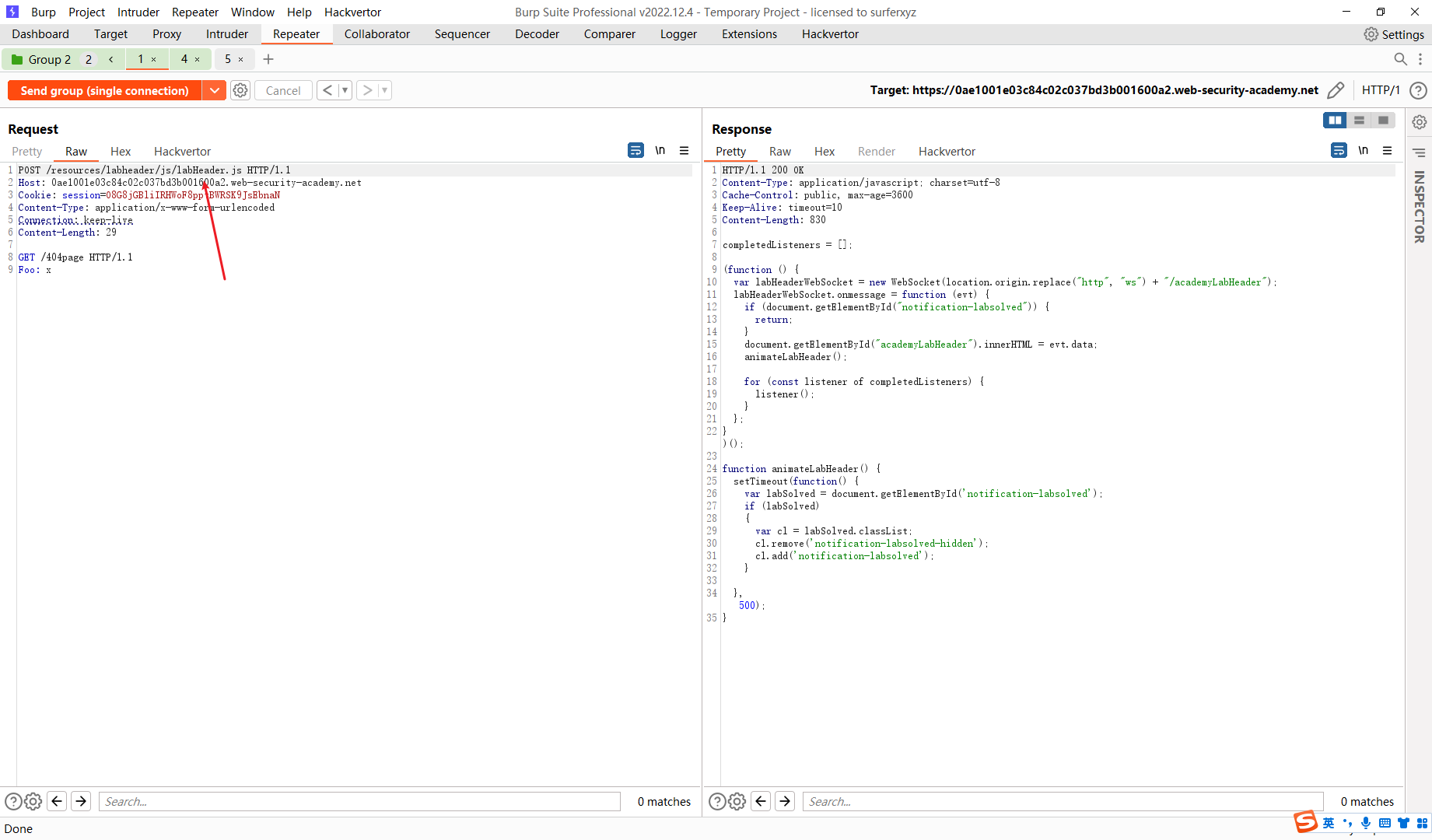Switch to the Proxy tab
Image resolution: width=1432 pixels, height=840 pixels.
pos(166,34)
